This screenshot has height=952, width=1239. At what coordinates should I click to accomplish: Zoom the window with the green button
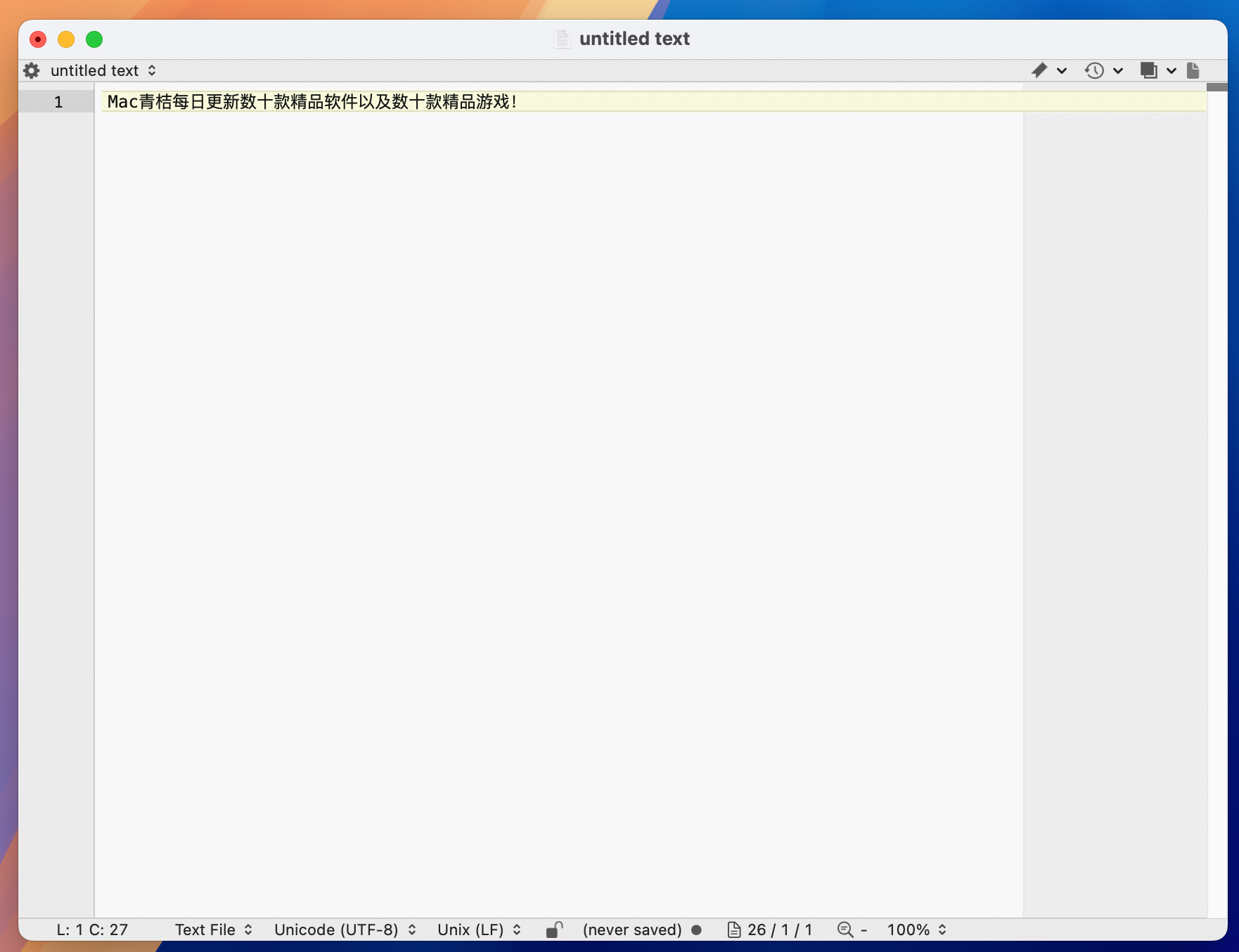tap(94, 39)
